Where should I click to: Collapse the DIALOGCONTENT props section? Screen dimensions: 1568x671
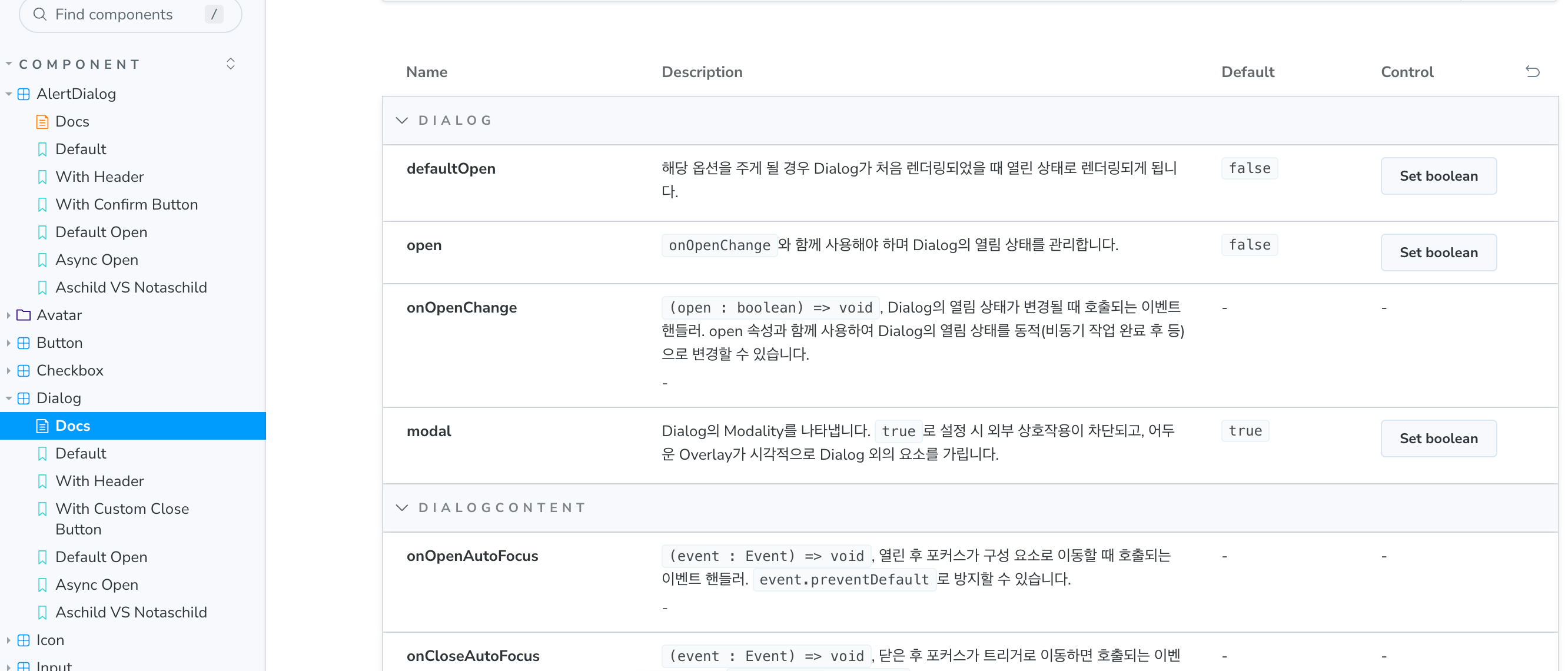(402, 508)
